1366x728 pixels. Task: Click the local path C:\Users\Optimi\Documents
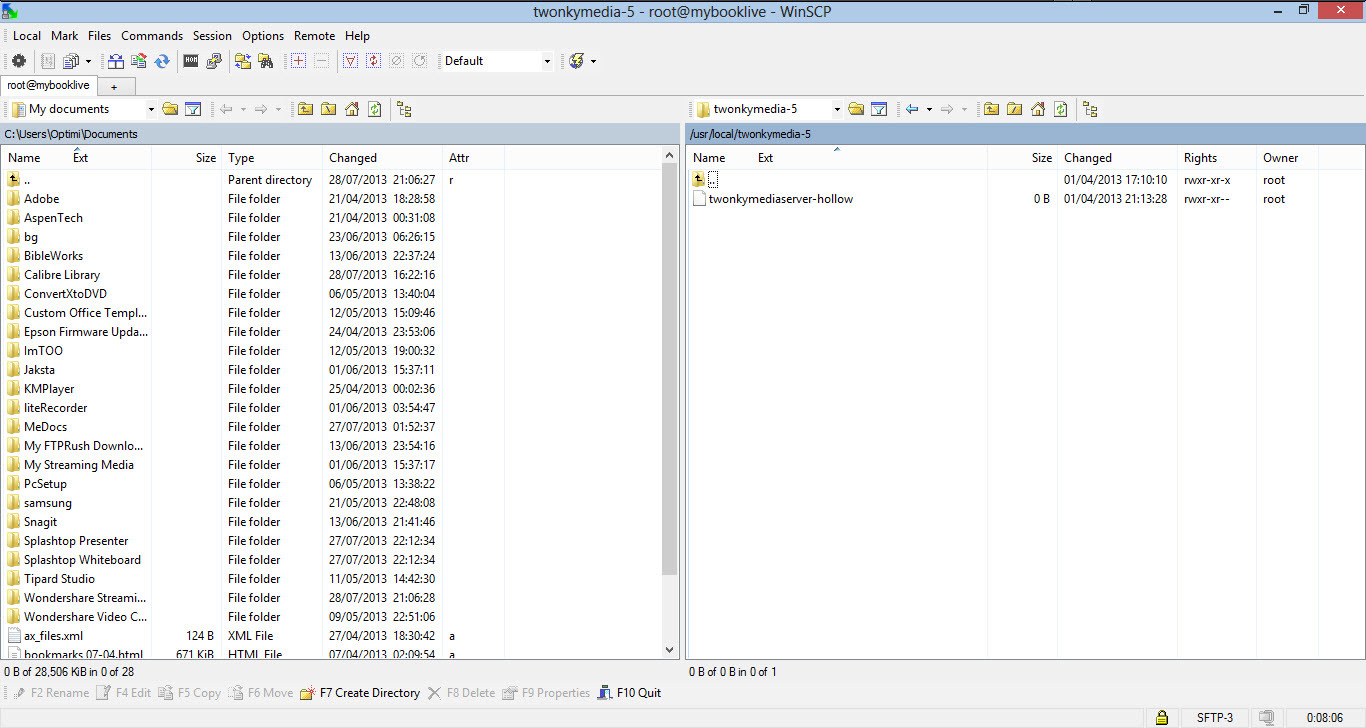(x=71, y=134)
